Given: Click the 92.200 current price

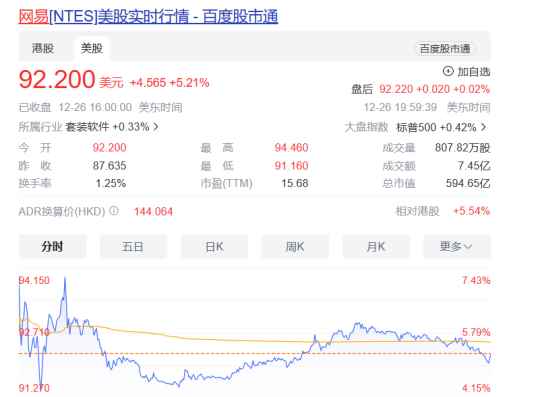Looking at the screenshot, I should 57,79.
